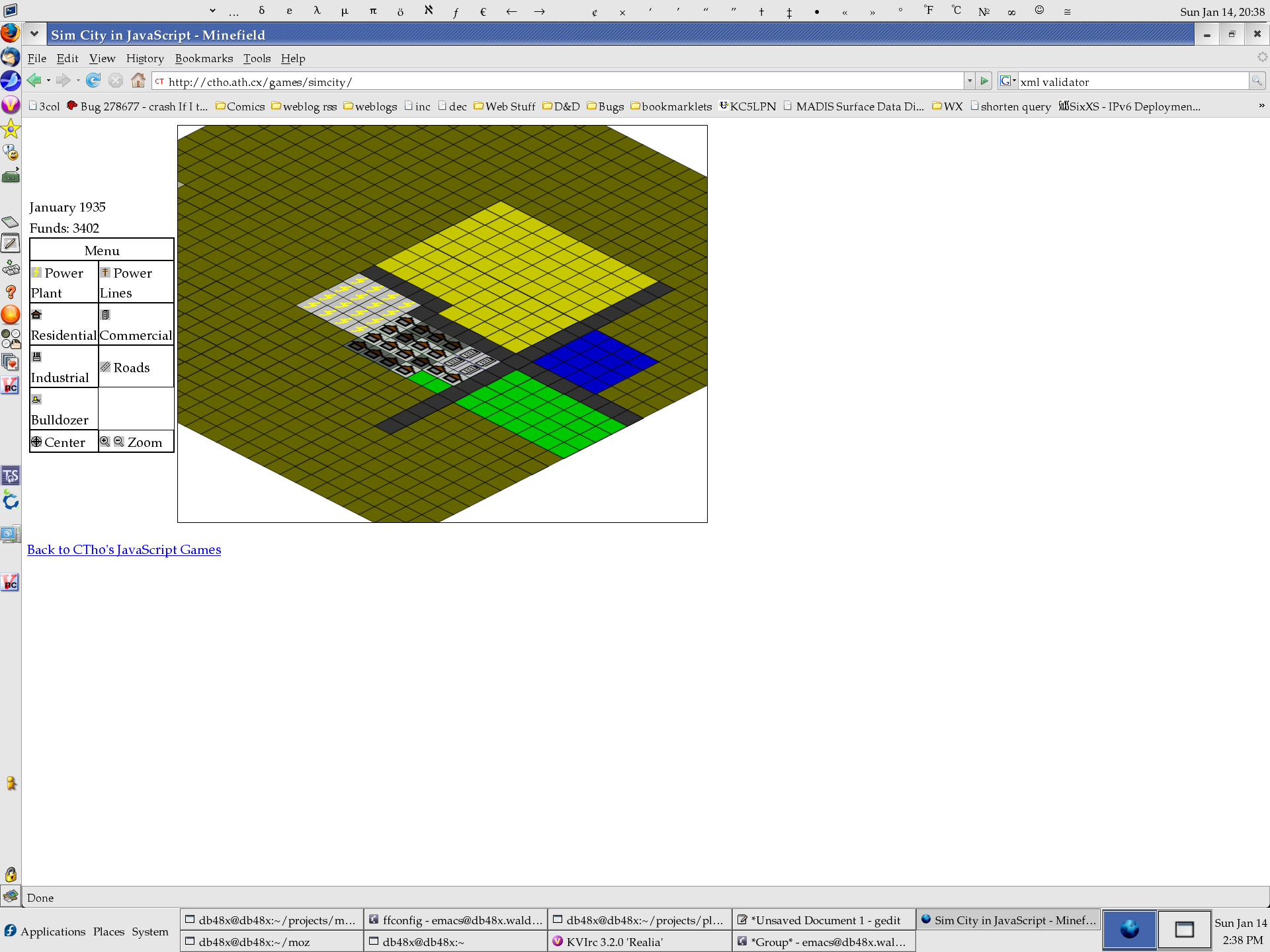Select the Power Lines tool icon
The image size is (1270, 952).
coord(105,272)
